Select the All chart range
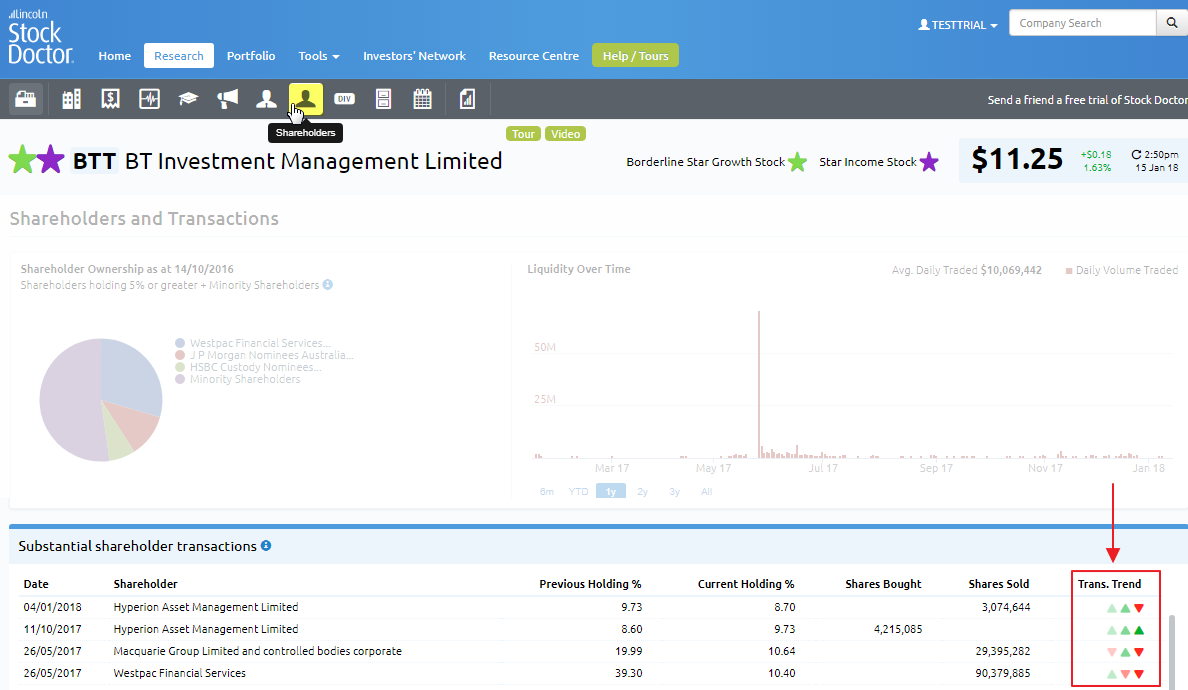The width and height of the screenshot is (1188, 690). 706,492
